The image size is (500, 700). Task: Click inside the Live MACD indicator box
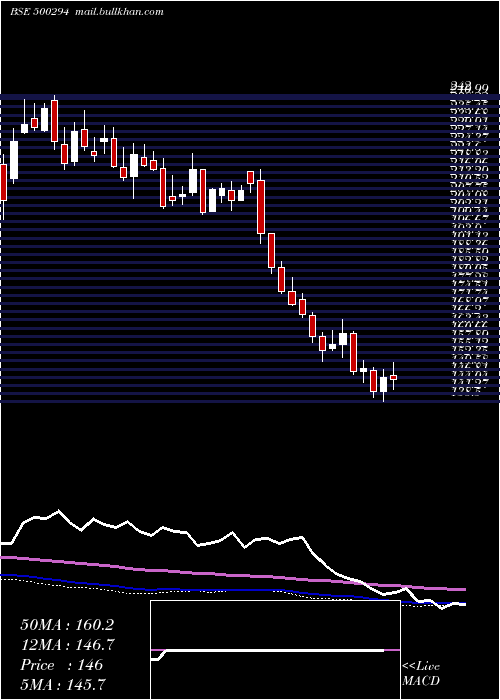(x=275, y=650)
